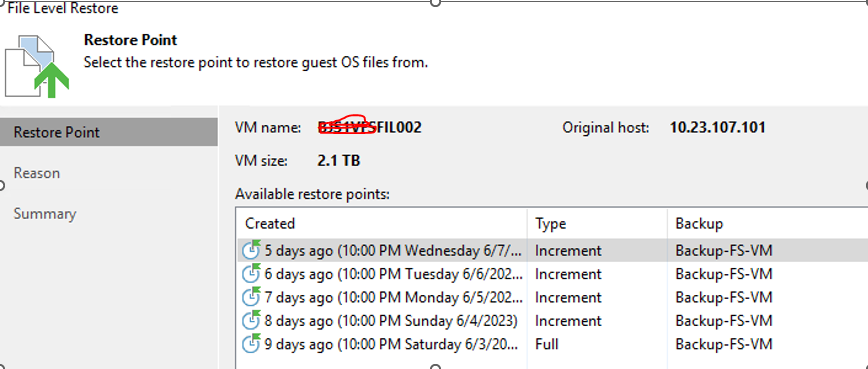Select the 6 days ago Tuesday restore point

click(552, 274)
